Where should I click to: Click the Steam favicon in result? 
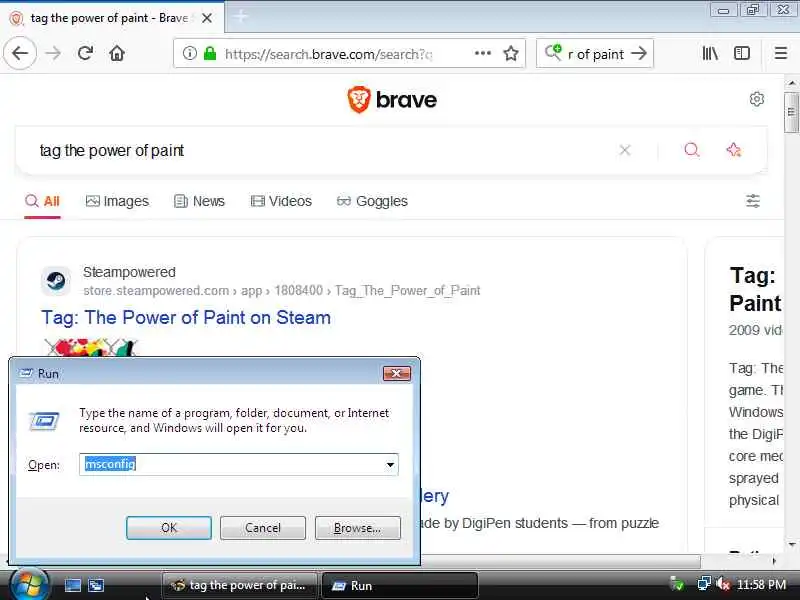click(56, 281)
